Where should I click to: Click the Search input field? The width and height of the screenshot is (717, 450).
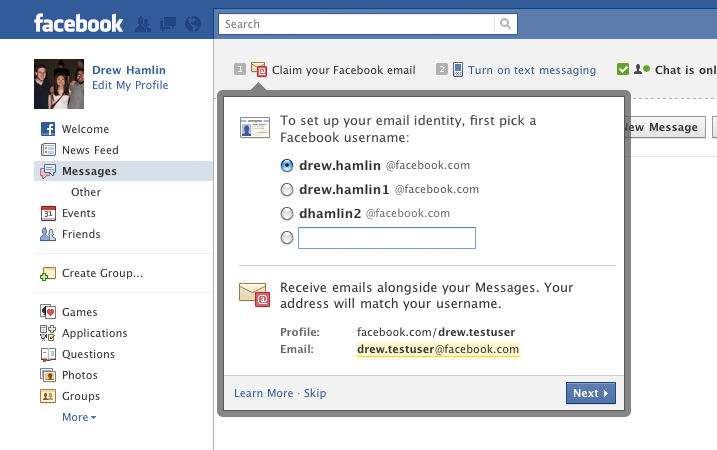357,24
